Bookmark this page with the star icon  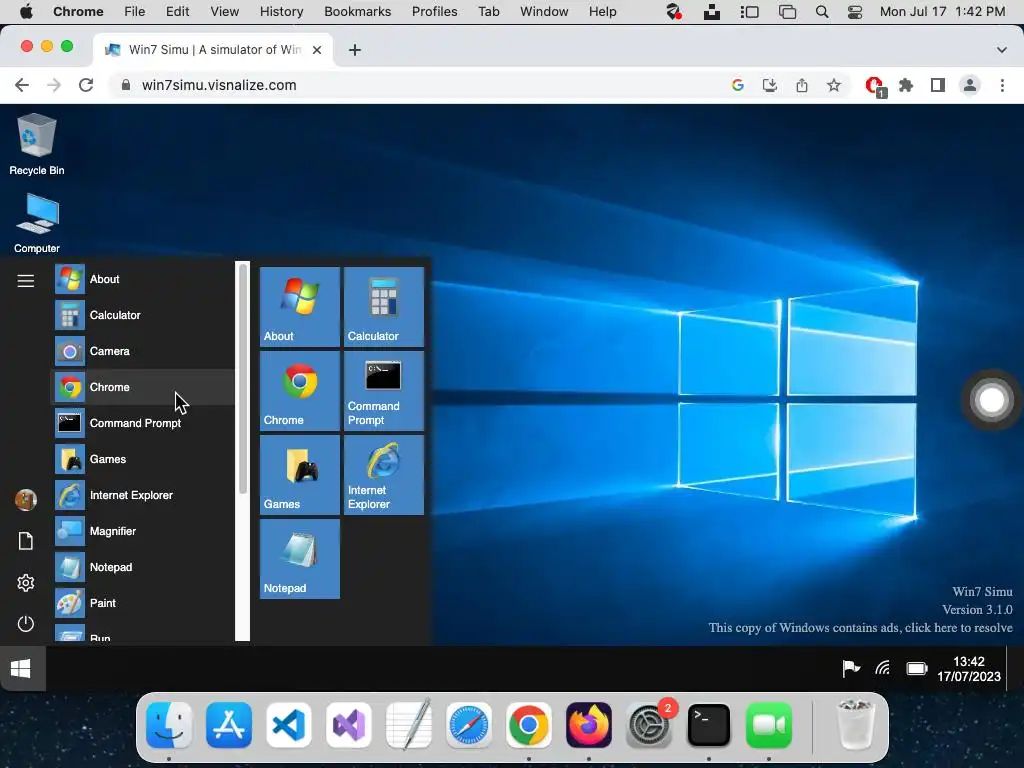click(x=834, y=85)
